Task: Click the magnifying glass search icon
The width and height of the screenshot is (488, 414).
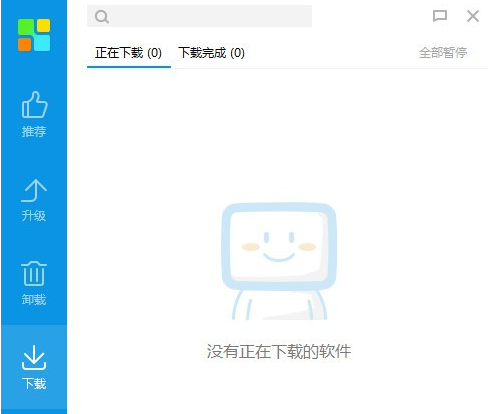Action: (102, 16)
